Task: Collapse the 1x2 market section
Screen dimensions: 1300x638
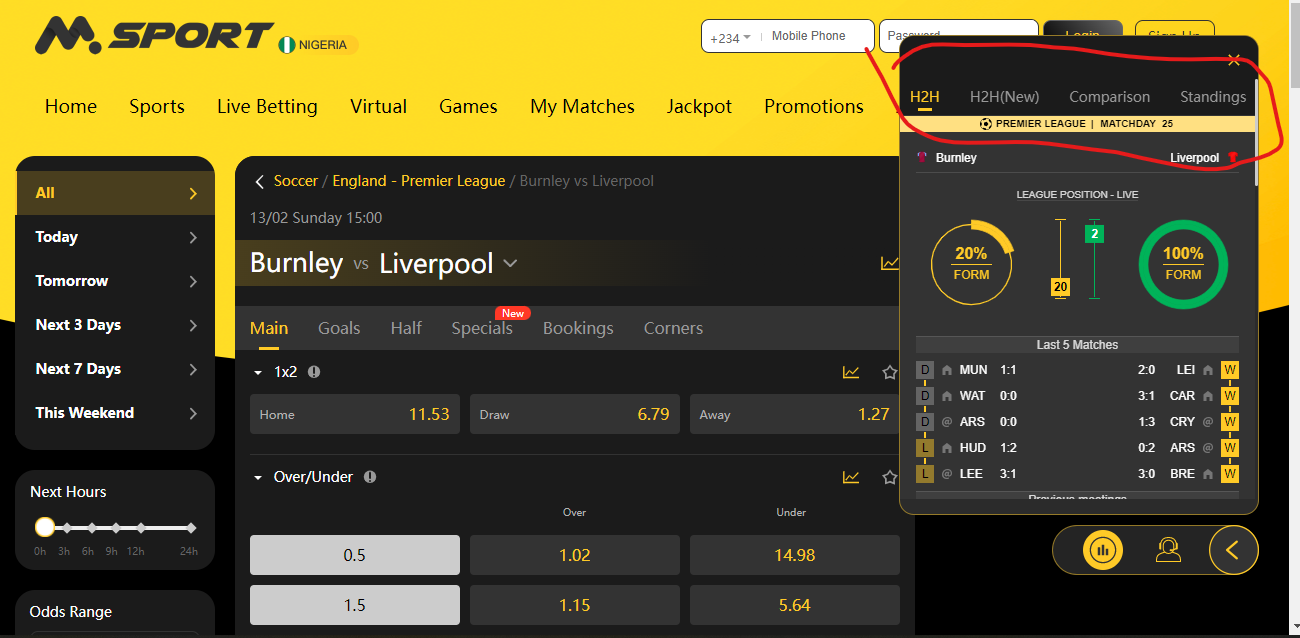Action: [258, 372]
